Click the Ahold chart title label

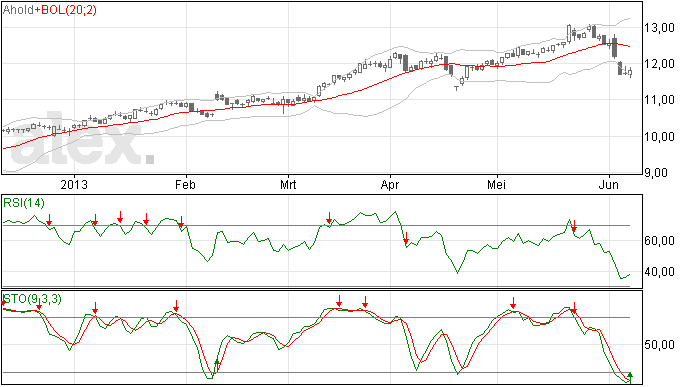coord(18,10)
